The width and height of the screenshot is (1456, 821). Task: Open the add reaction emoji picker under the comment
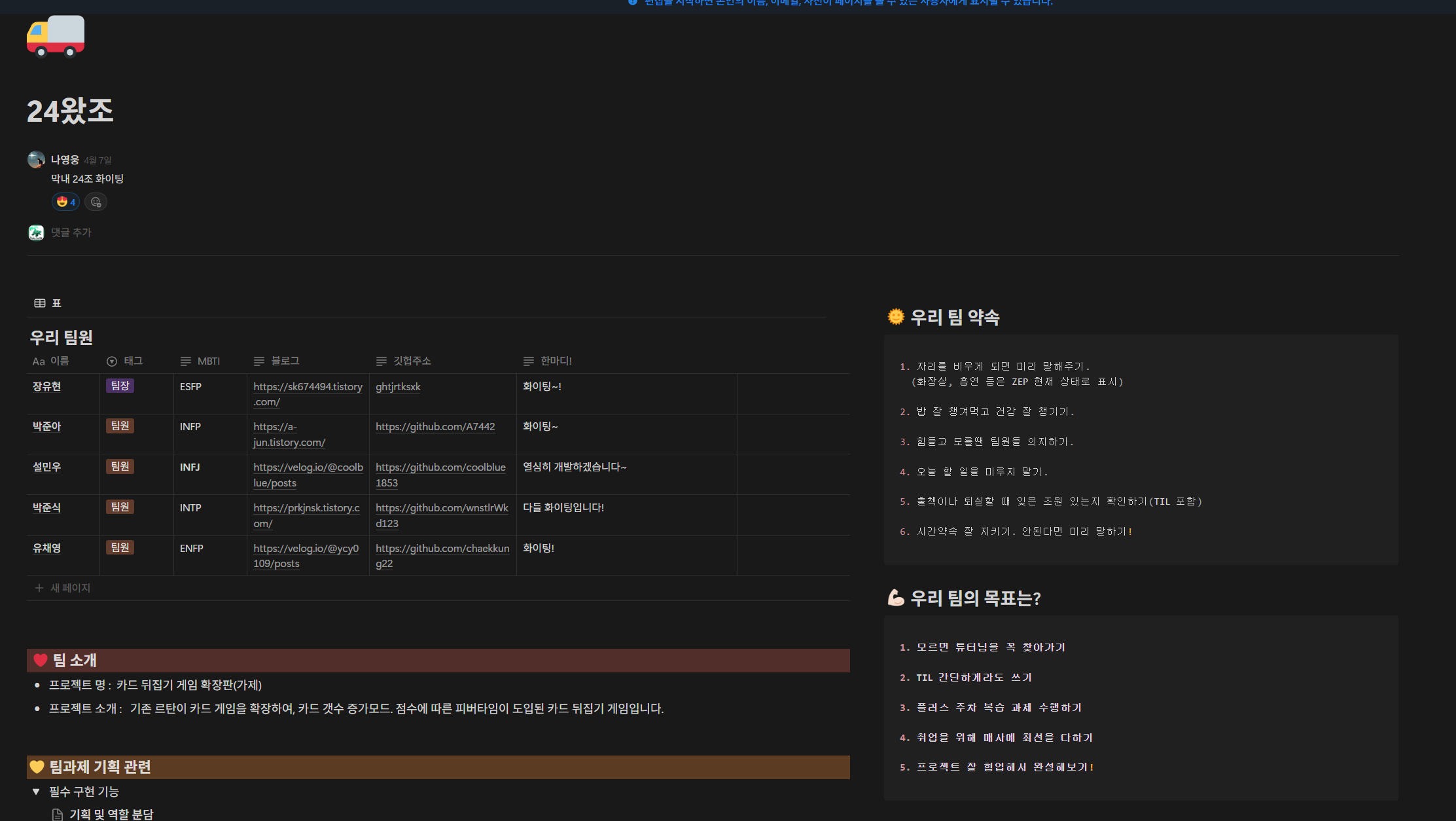click(96, 202)
